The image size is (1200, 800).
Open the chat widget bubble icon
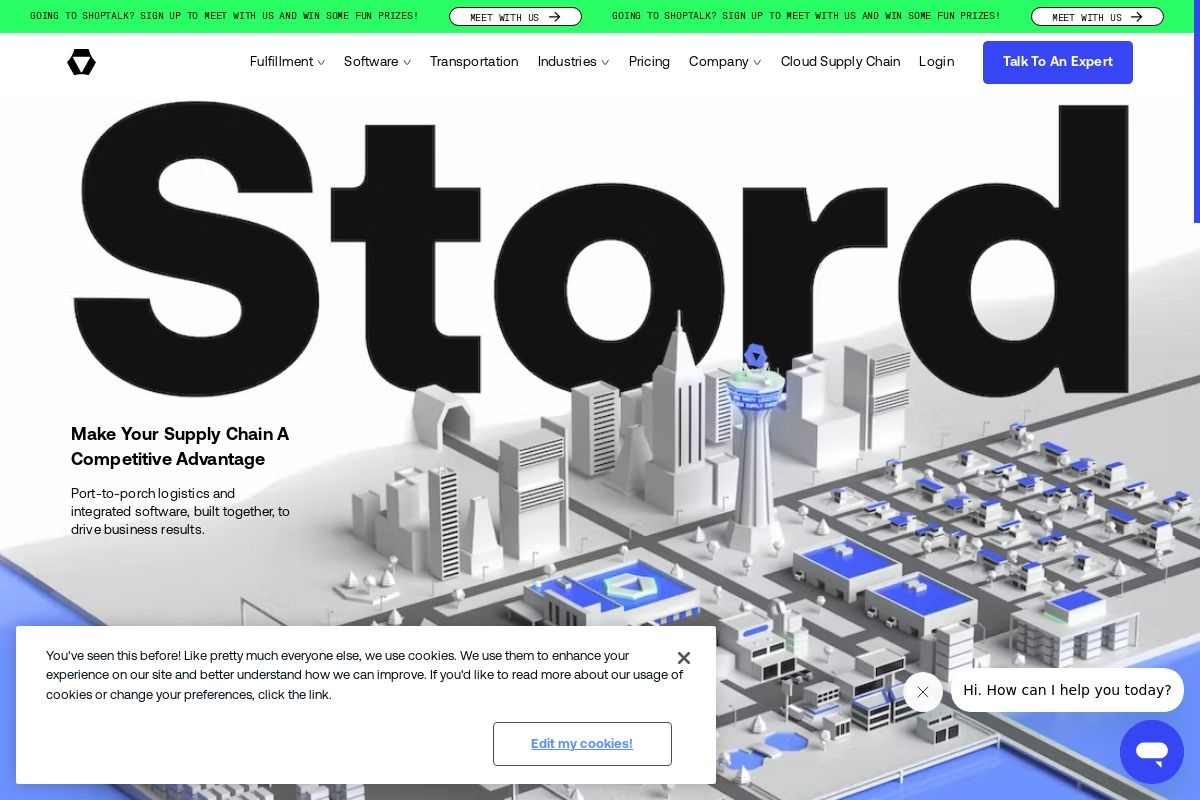click(x=1152, y=752)
